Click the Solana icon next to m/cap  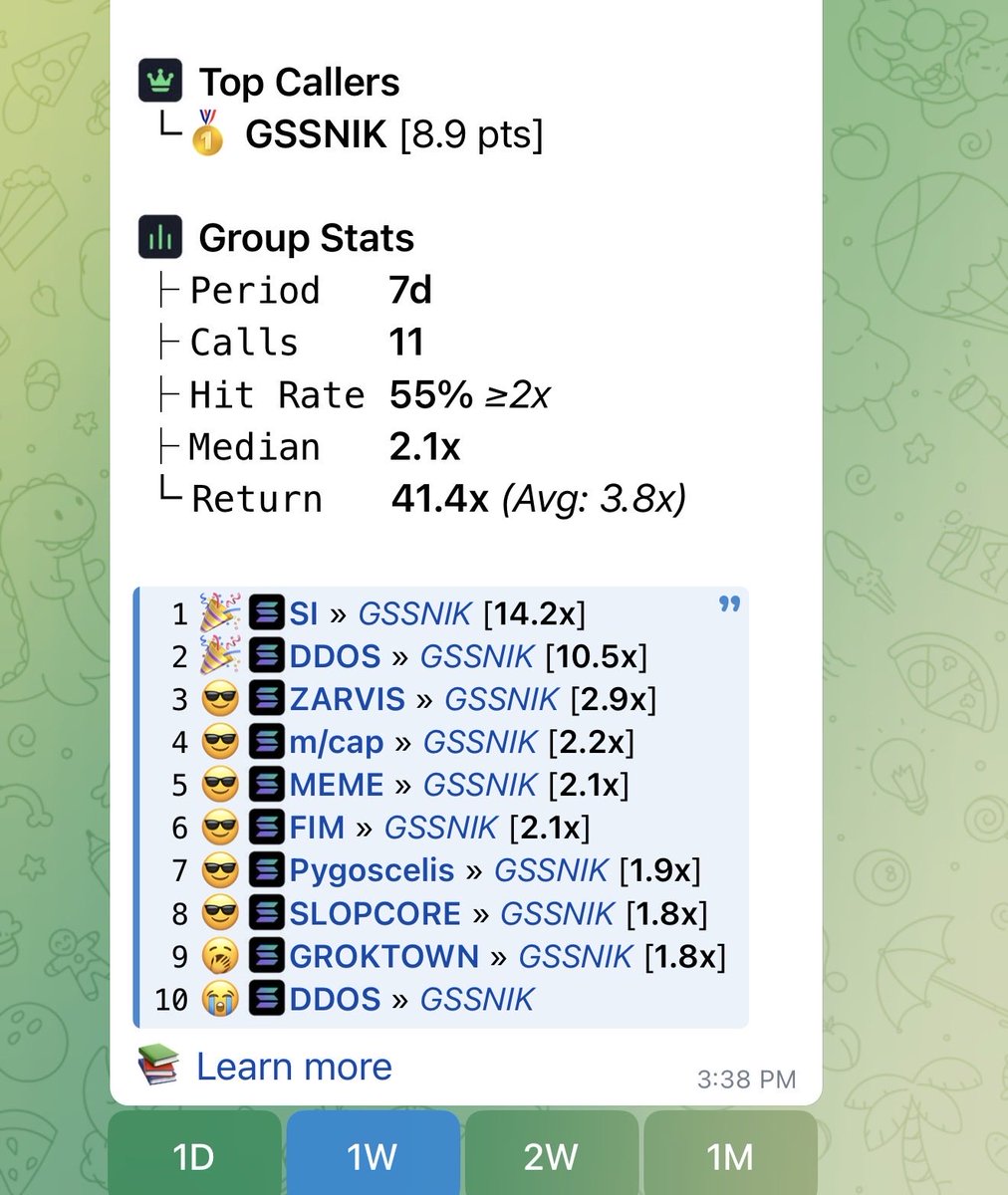267,742
